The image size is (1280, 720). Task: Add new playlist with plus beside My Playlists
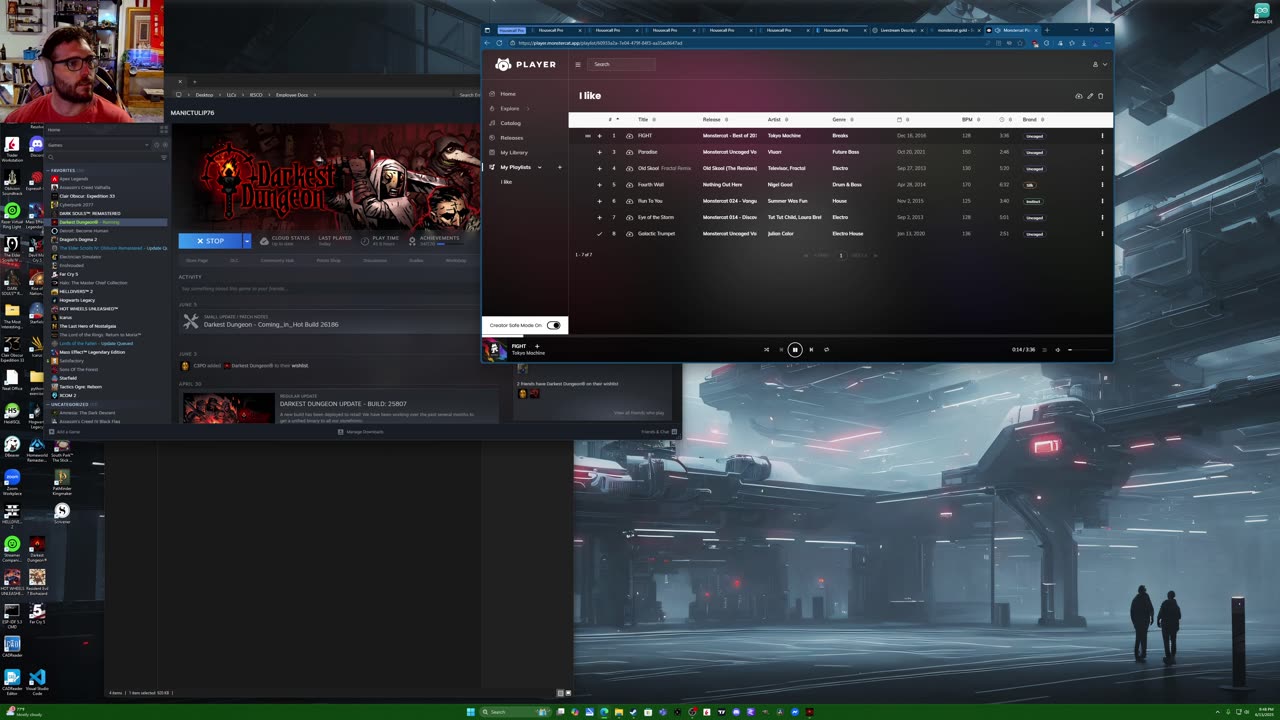[x=559, y=167]
